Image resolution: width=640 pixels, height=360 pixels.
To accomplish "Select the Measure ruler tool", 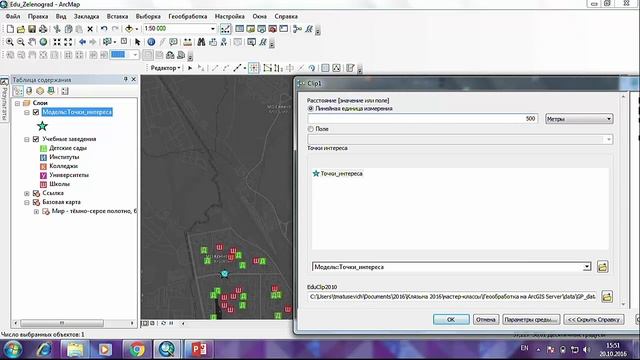I will [x=187, y=42].
